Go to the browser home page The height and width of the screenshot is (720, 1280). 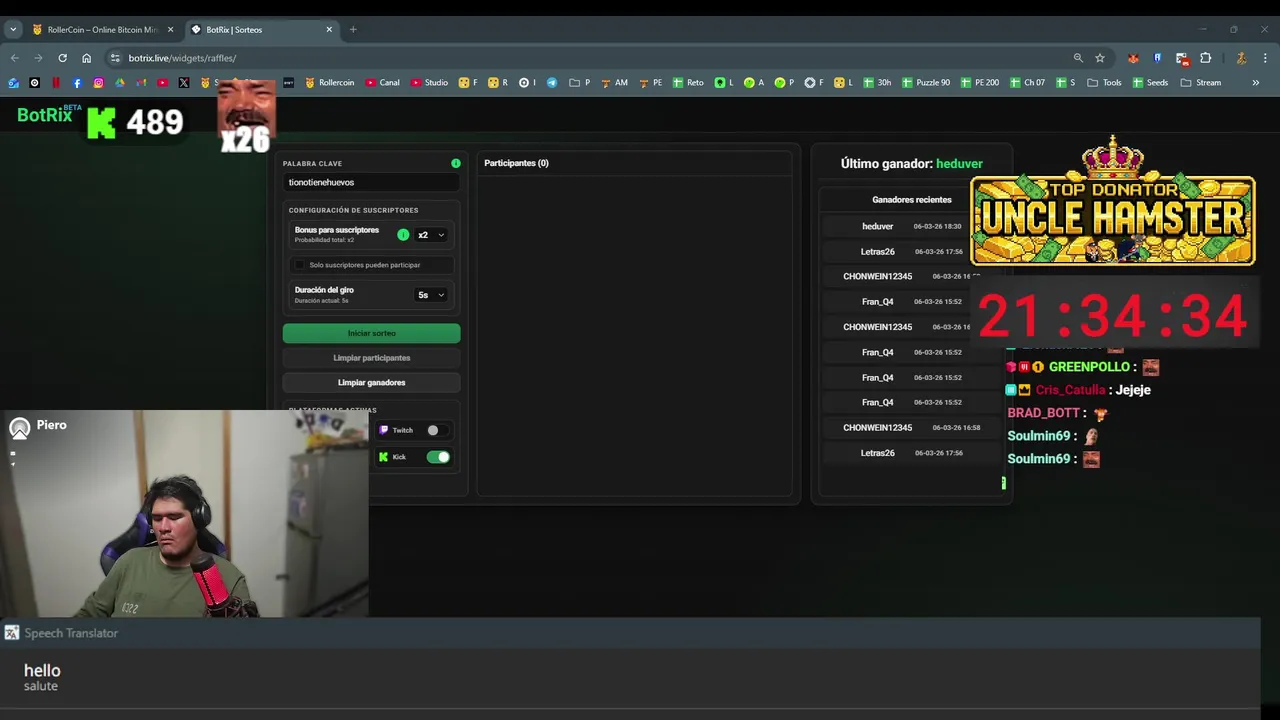[x=86, y=58]
